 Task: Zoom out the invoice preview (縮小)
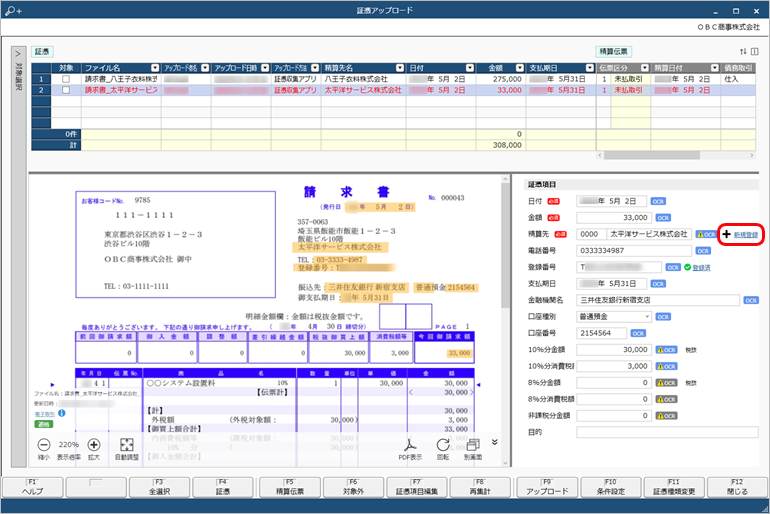tap(44, 445)
